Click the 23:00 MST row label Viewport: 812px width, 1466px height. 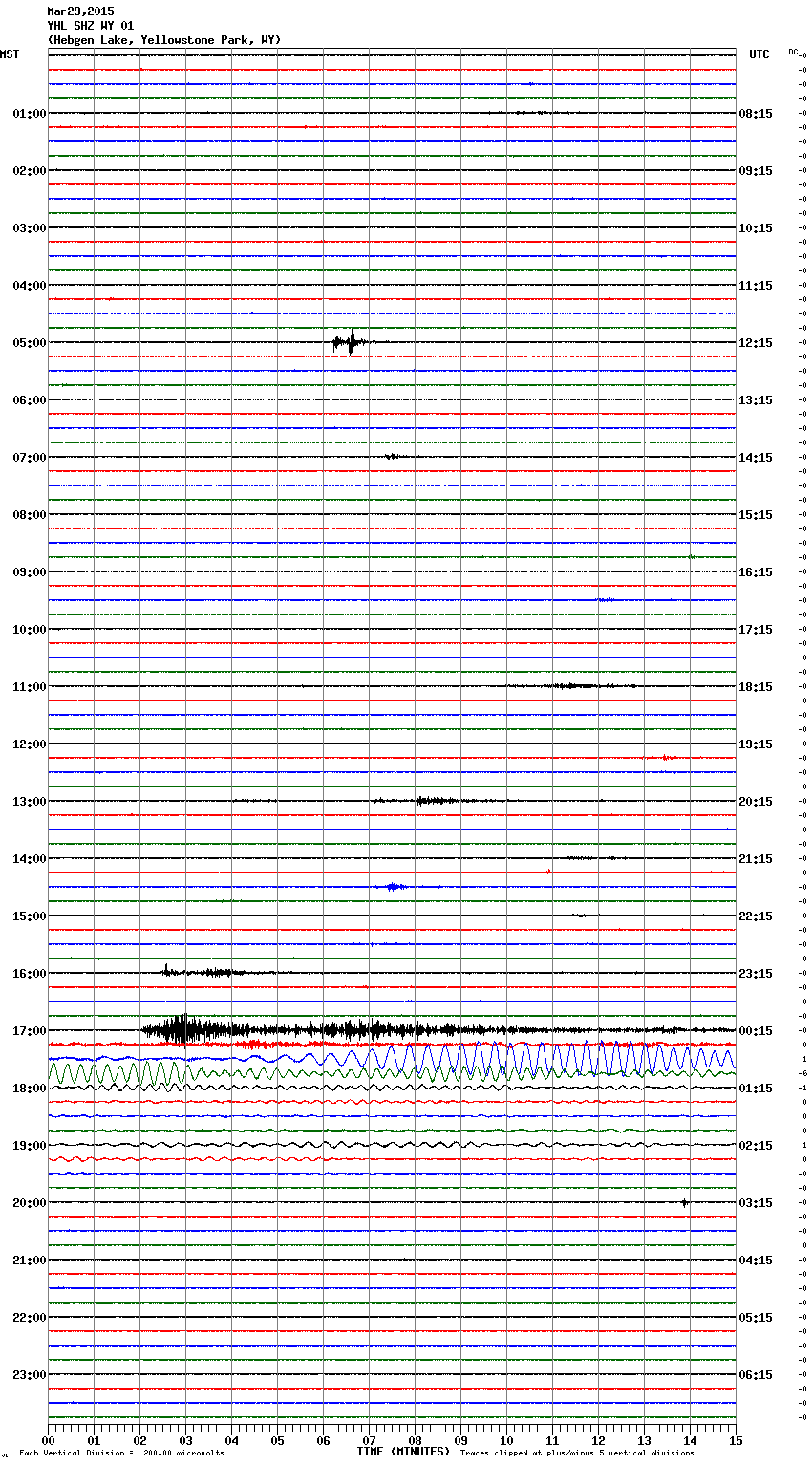point(29,1375)
